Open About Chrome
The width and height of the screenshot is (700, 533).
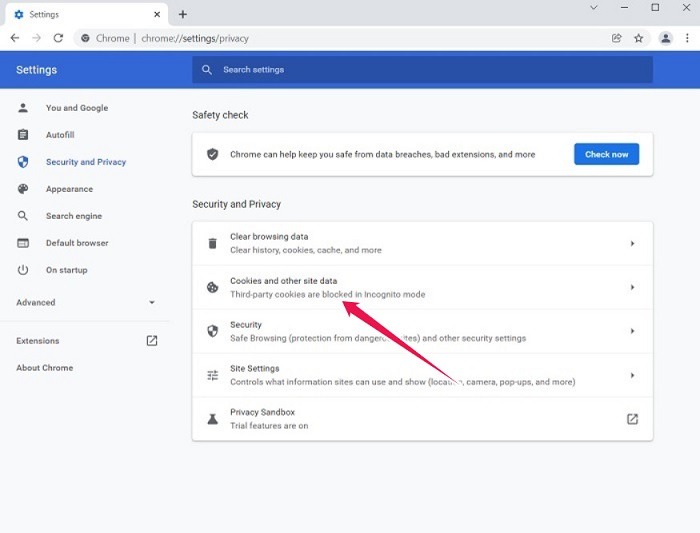45,368
